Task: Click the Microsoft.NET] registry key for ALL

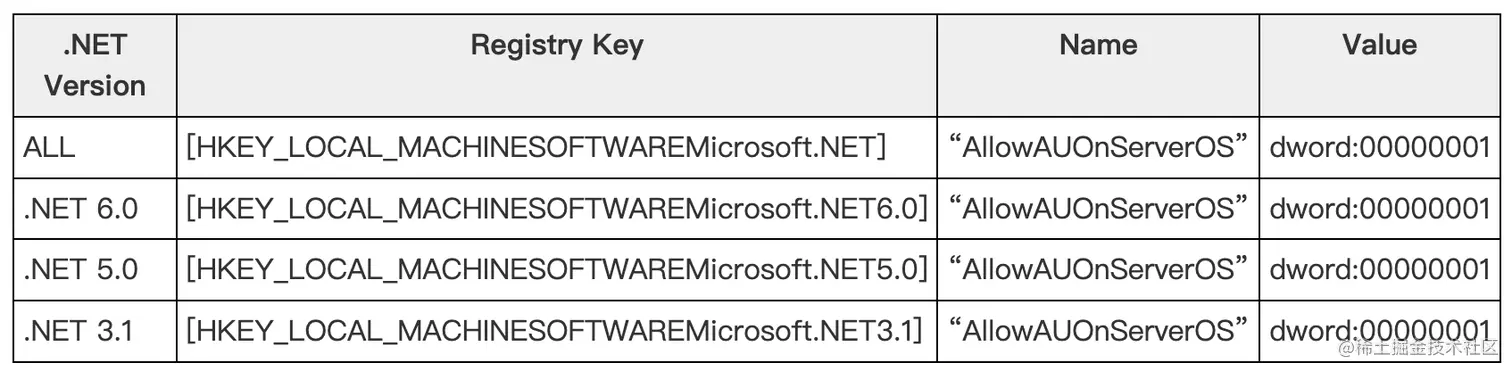Action: (x=536, y=148)
